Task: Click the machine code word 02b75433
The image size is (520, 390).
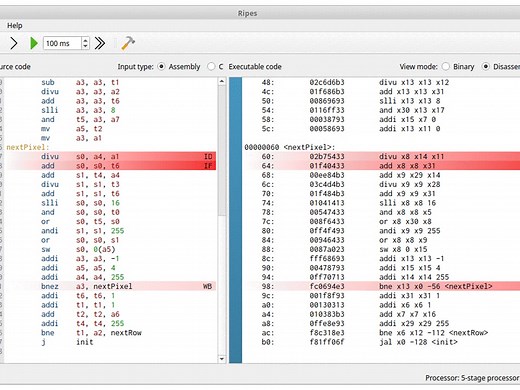Action: coord(327,157)
